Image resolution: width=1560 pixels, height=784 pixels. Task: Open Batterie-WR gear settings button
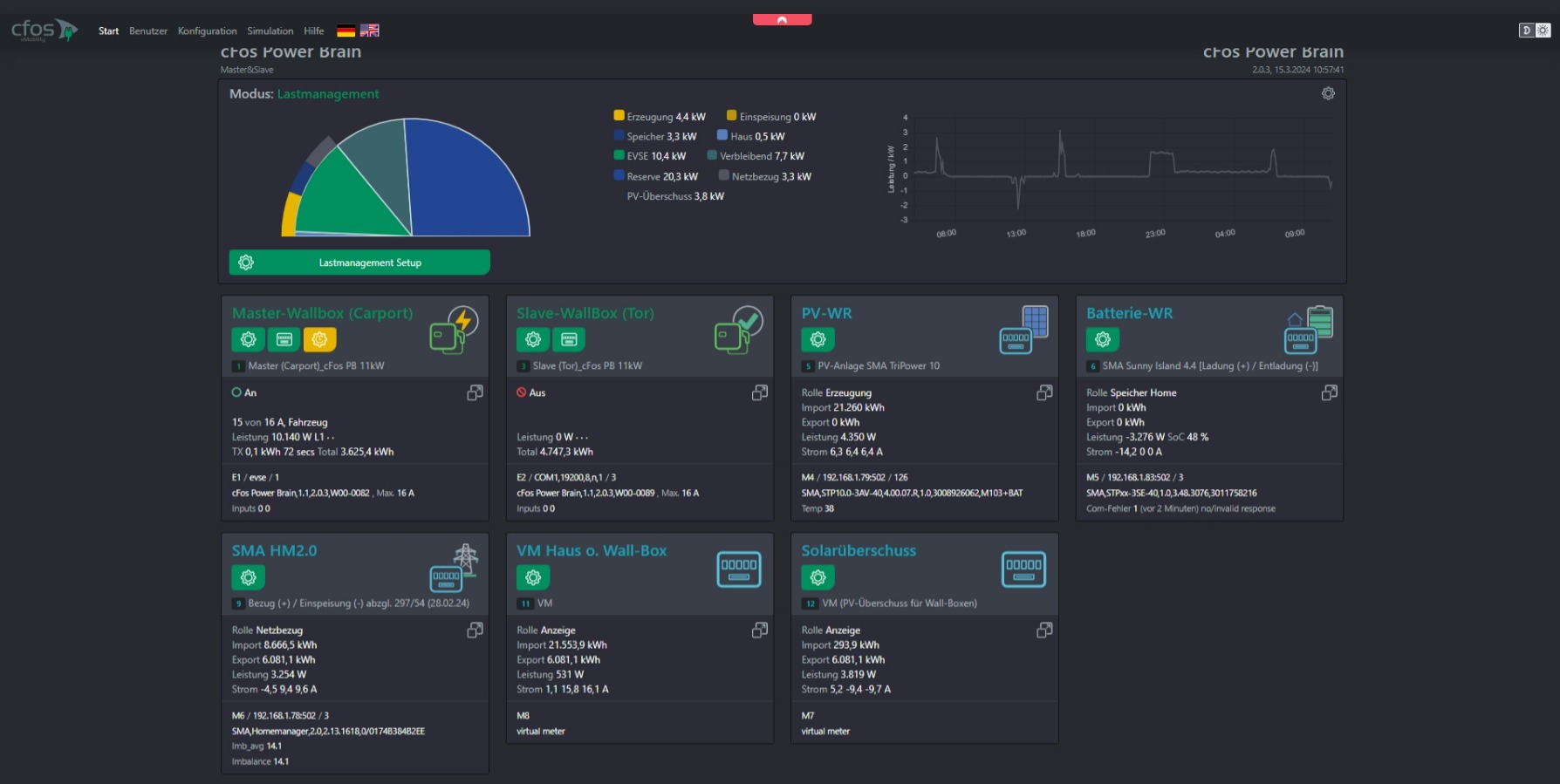(x=1103, y=339)
